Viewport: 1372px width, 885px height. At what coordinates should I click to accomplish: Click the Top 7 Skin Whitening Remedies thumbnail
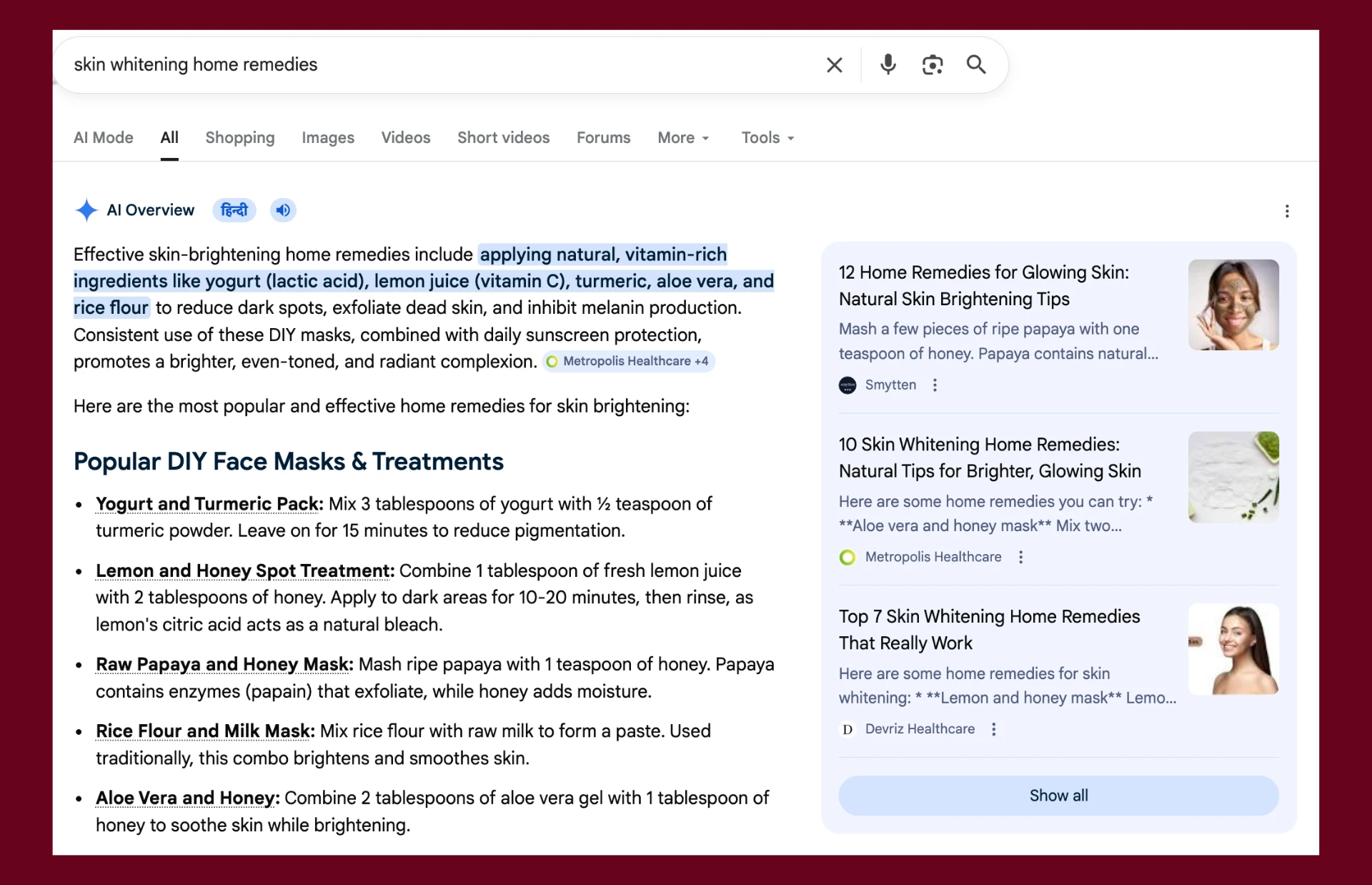coord(1234,649)
